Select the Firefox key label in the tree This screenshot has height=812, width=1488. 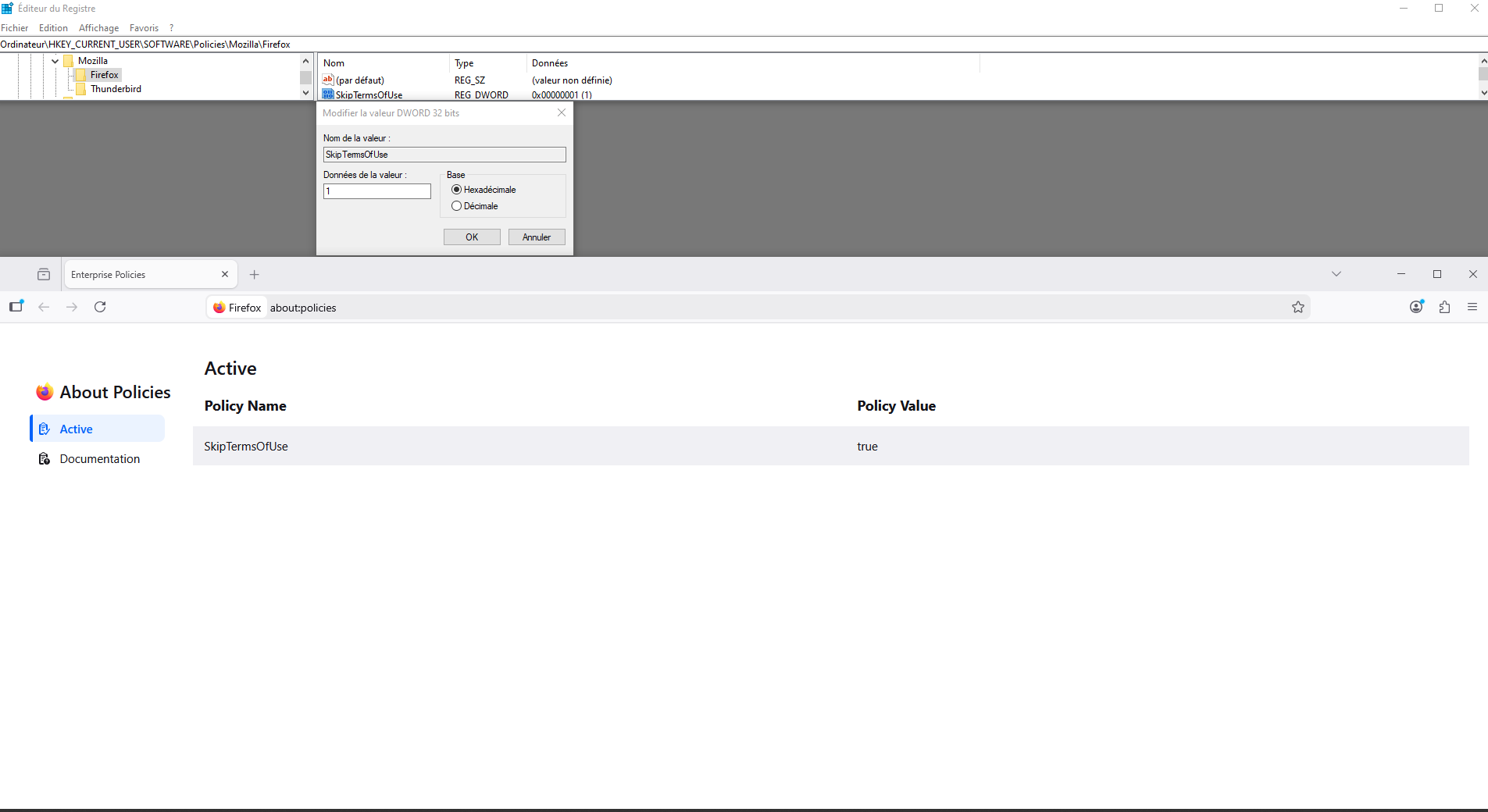[105, 75]
